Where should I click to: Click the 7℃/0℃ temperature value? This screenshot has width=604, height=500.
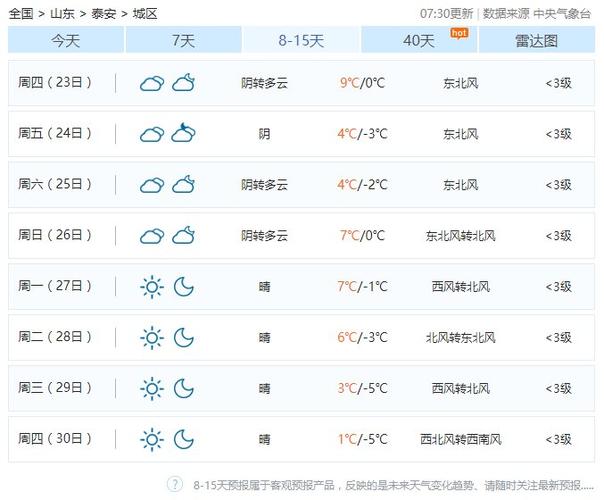point(362,235)
